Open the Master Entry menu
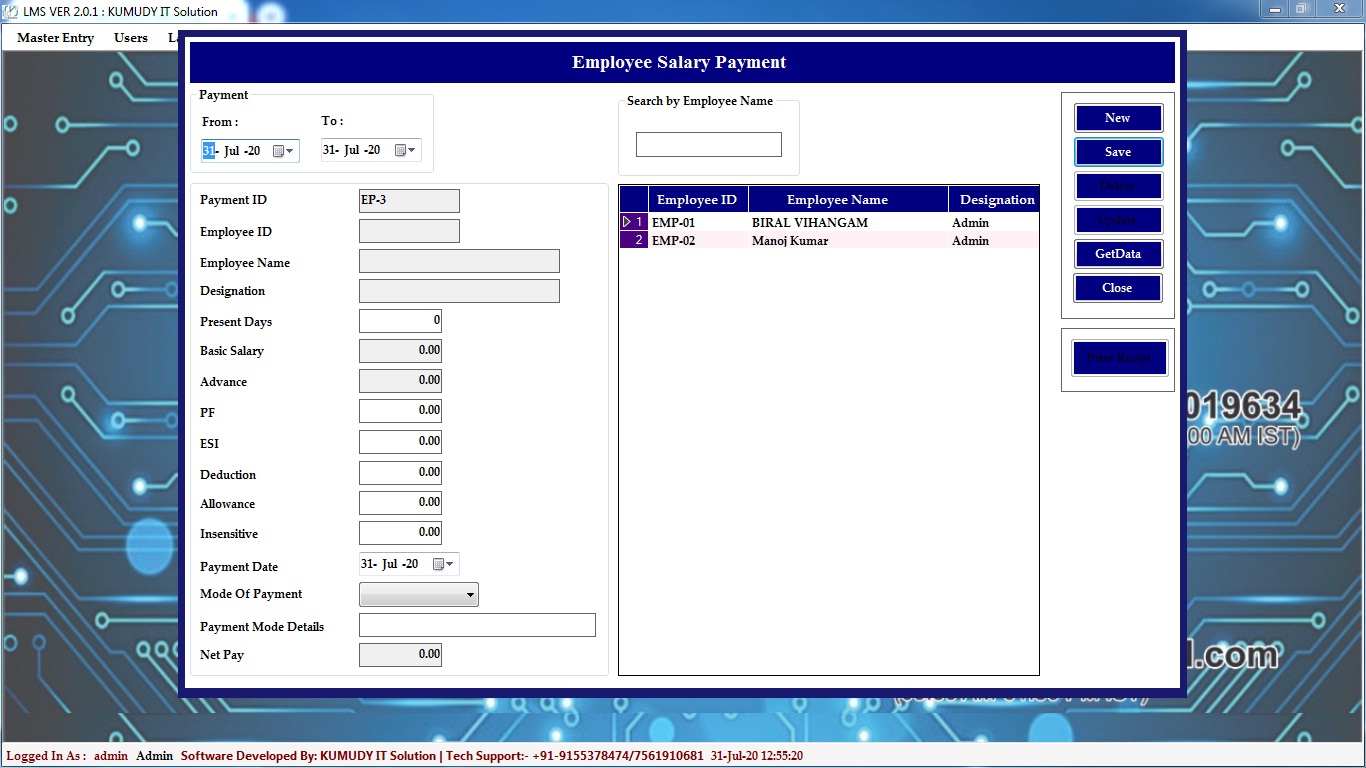This screenshot has height=768, width=1366. tap(55, 38)
